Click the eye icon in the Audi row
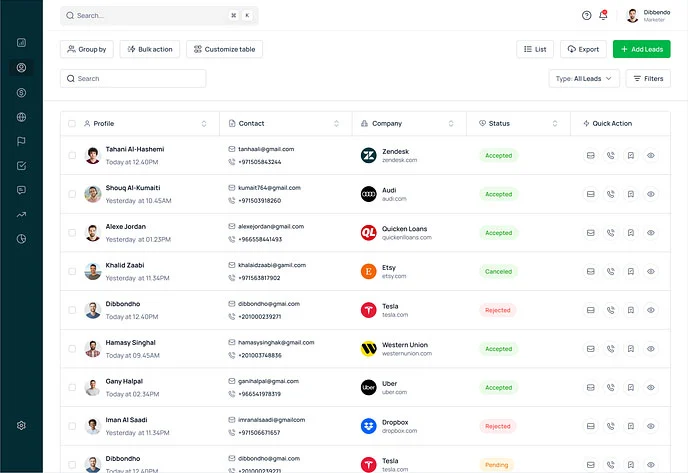 tap(651, 194)
